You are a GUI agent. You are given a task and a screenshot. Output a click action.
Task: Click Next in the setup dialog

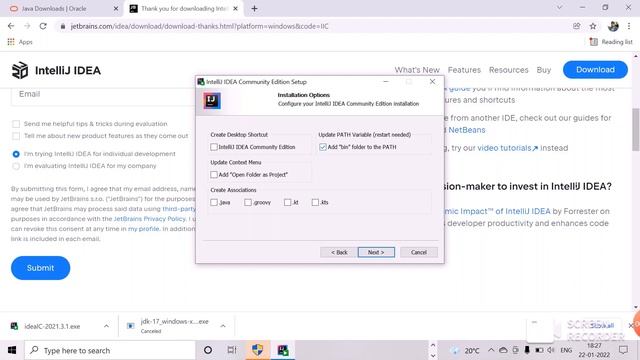(x=376, y=252)
